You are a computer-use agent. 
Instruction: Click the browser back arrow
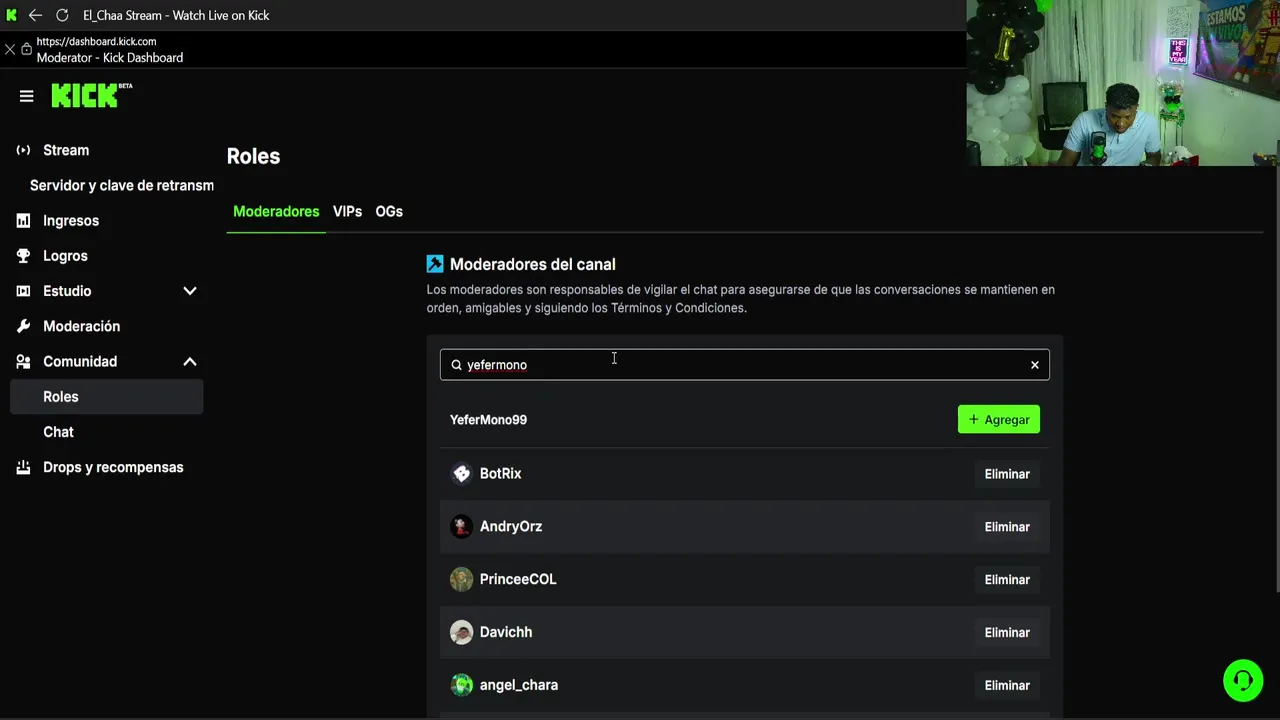coord(35,15)
